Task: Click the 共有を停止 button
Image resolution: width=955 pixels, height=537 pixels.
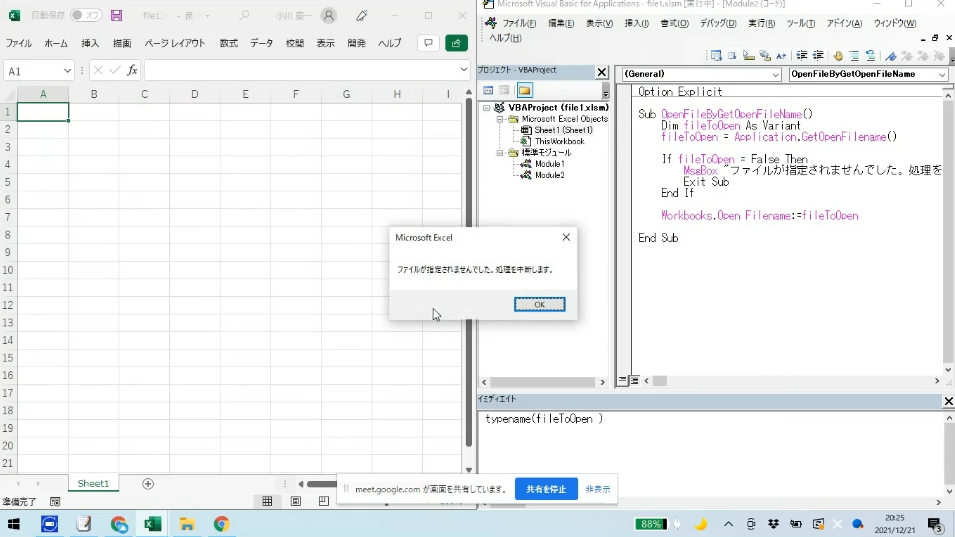Action: (x=546, y=489)
